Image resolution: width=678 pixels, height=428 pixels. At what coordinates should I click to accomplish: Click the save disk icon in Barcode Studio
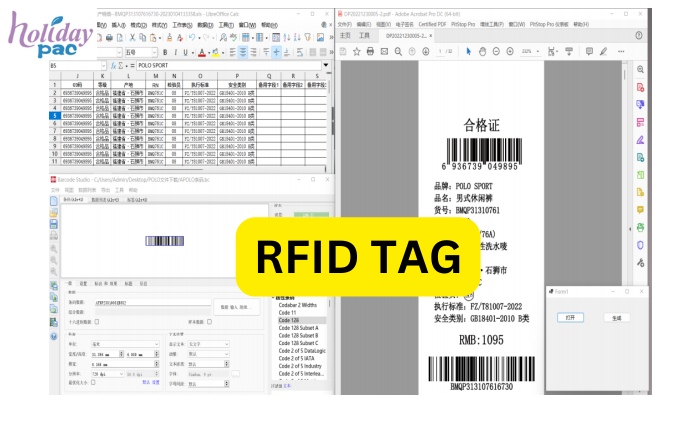pyautogui.click(x=54, y=224)
